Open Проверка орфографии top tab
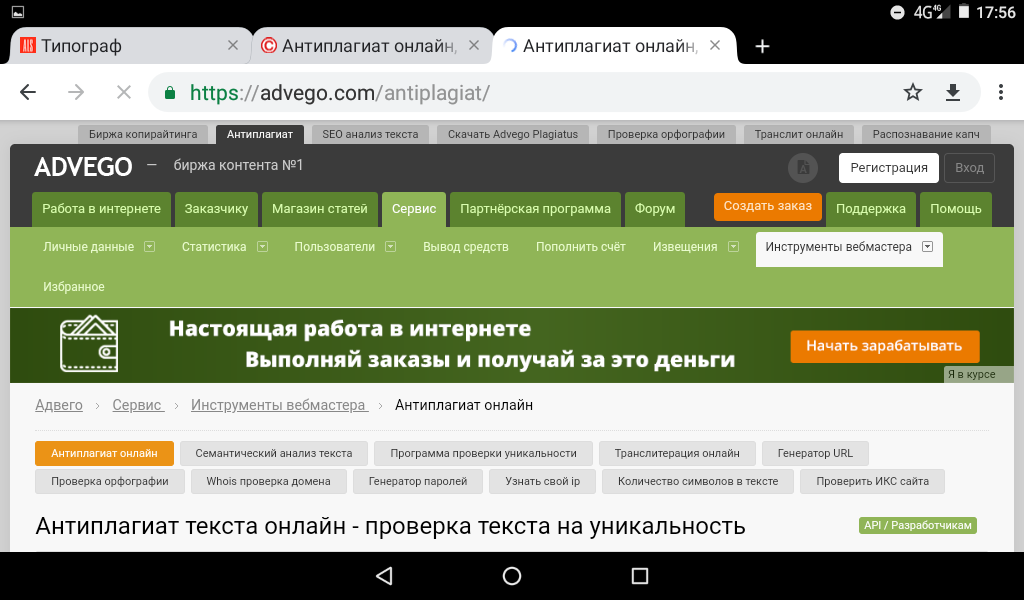 666,134
